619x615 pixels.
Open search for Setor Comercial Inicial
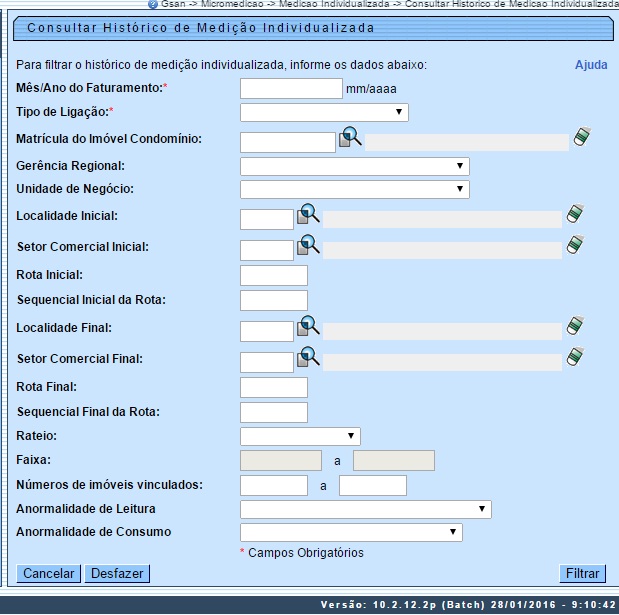coord(307,245)
